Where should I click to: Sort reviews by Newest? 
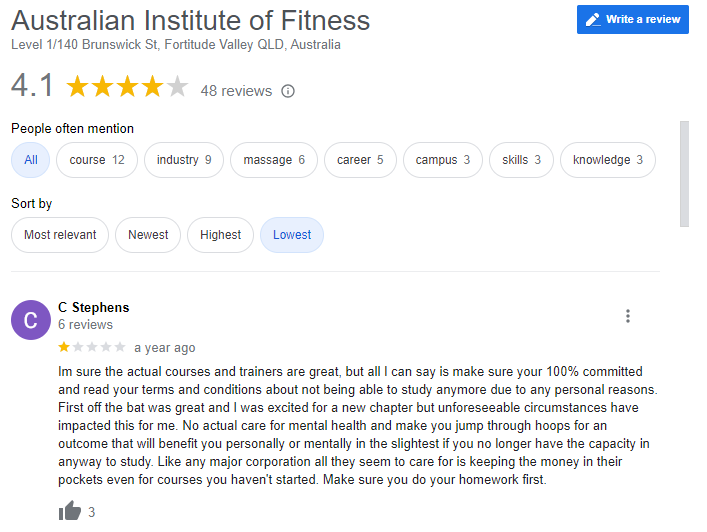(x=148, y=235)
